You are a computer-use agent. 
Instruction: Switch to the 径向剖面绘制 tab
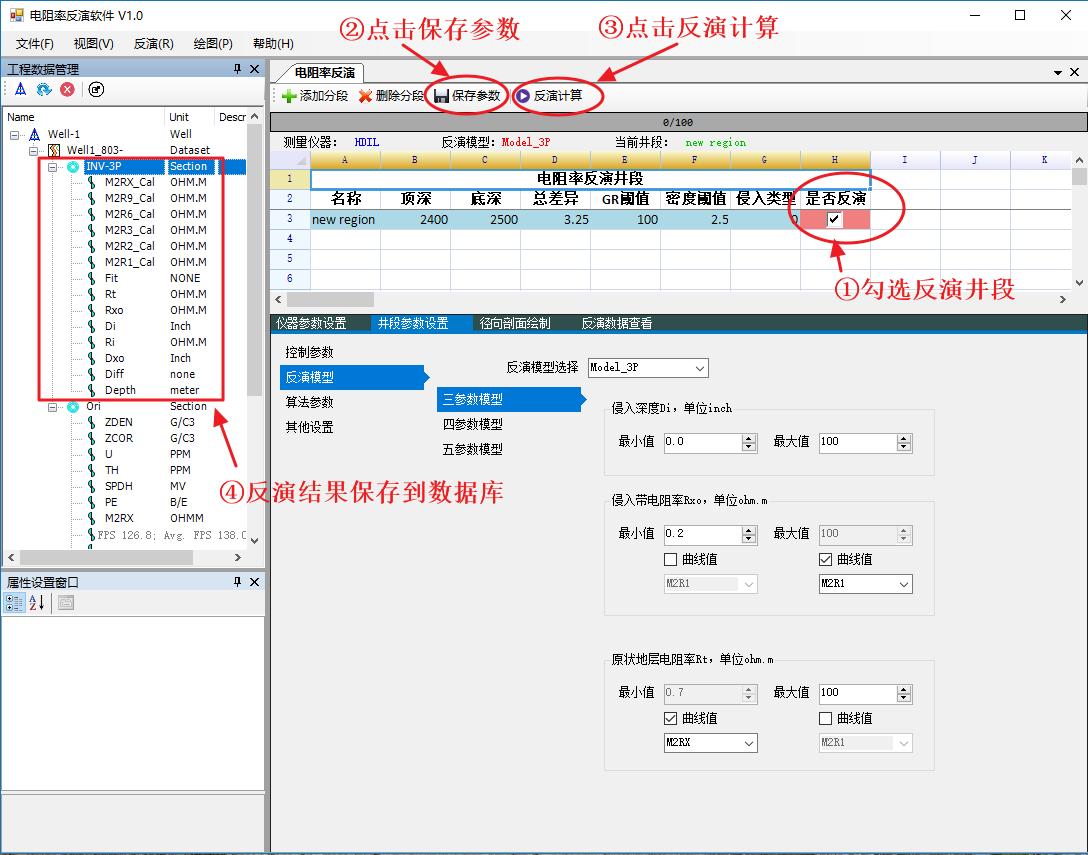tap(514, 324)
